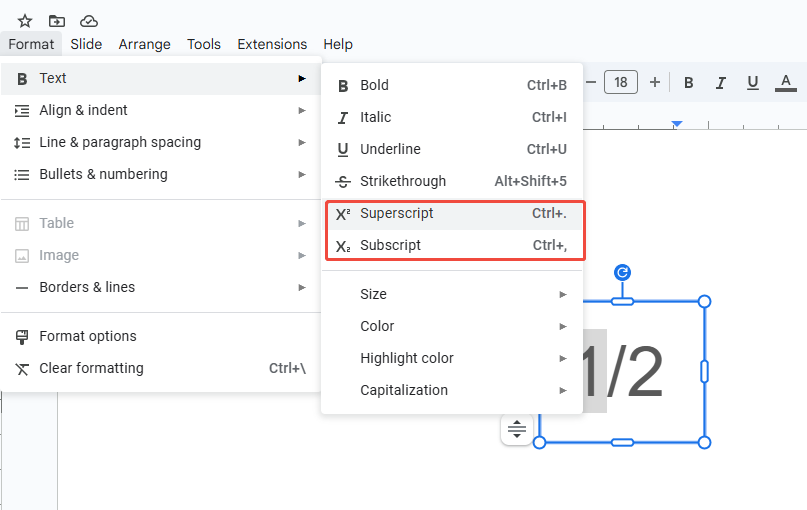Screen dimensions: 807x510
Task: Expand Bullets & numbering submenu
Action: [161, 174]
